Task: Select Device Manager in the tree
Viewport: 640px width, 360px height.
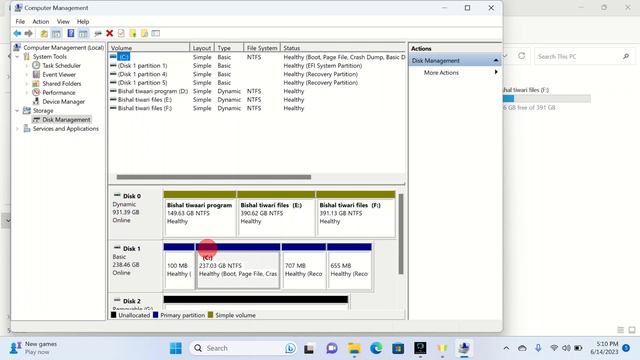Action: (x=63, y=102)
